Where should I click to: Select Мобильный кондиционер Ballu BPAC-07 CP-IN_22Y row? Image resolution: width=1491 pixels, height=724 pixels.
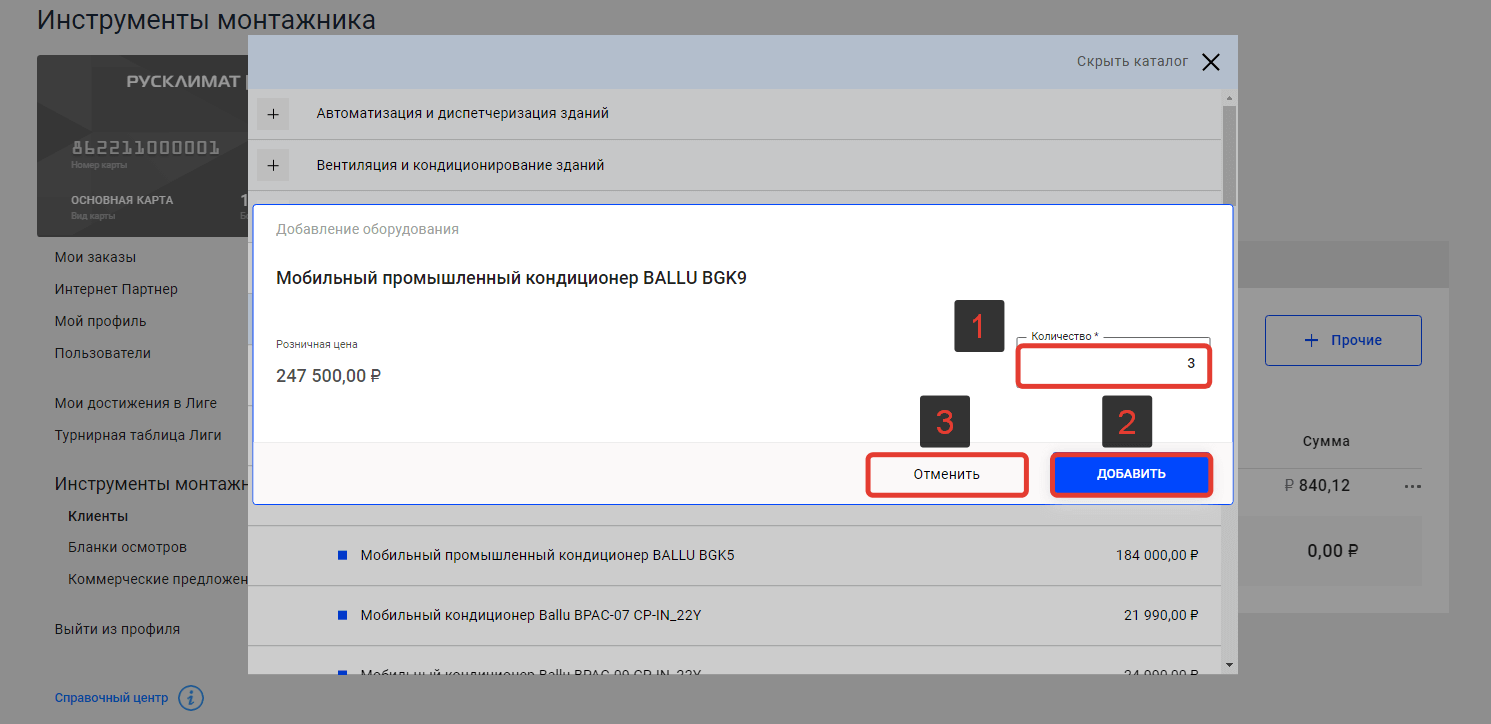[734, 615]
